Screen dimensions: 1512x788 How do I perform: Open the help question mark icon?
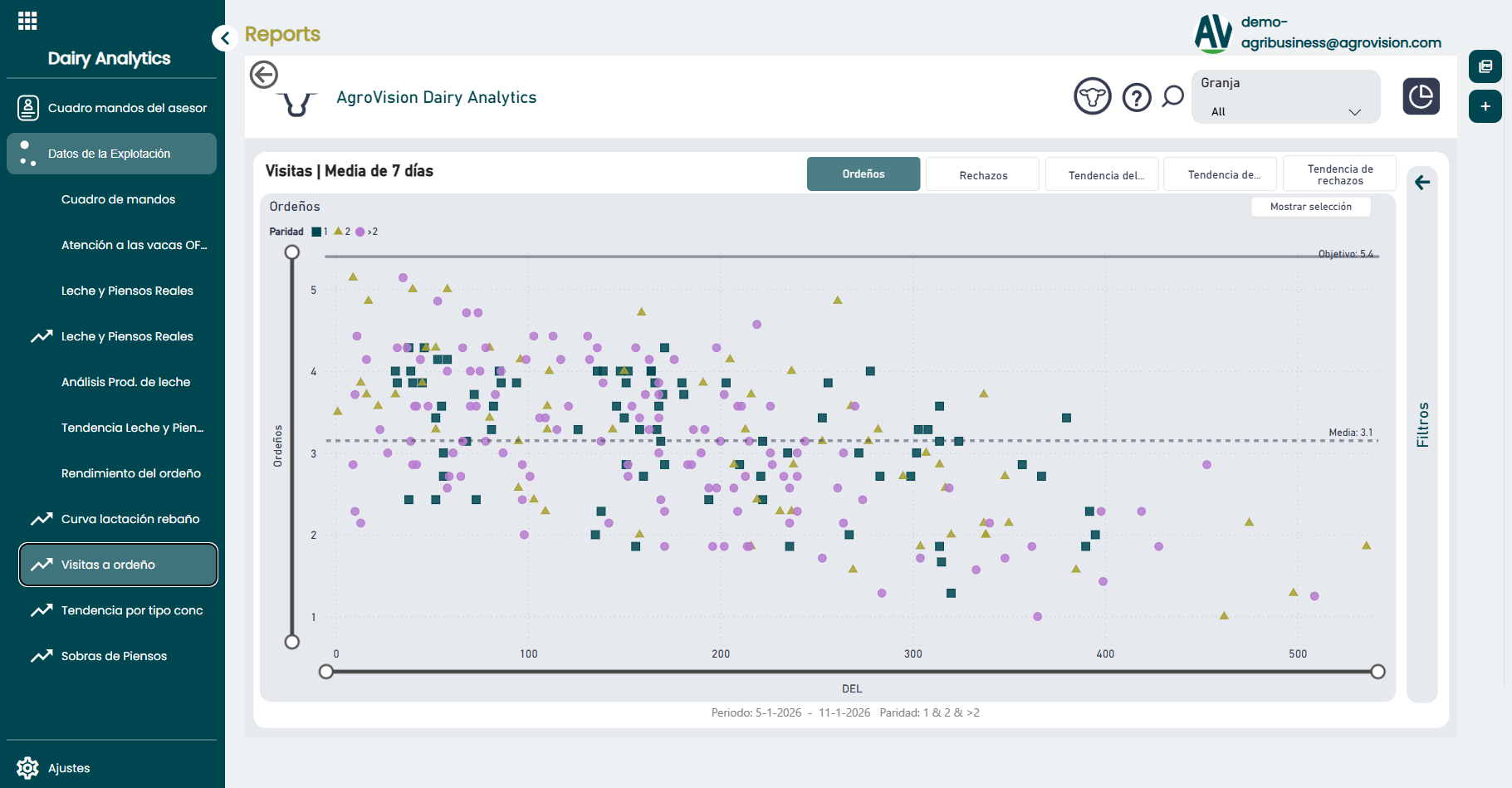pyautogui.click(x=1137, y=97)
